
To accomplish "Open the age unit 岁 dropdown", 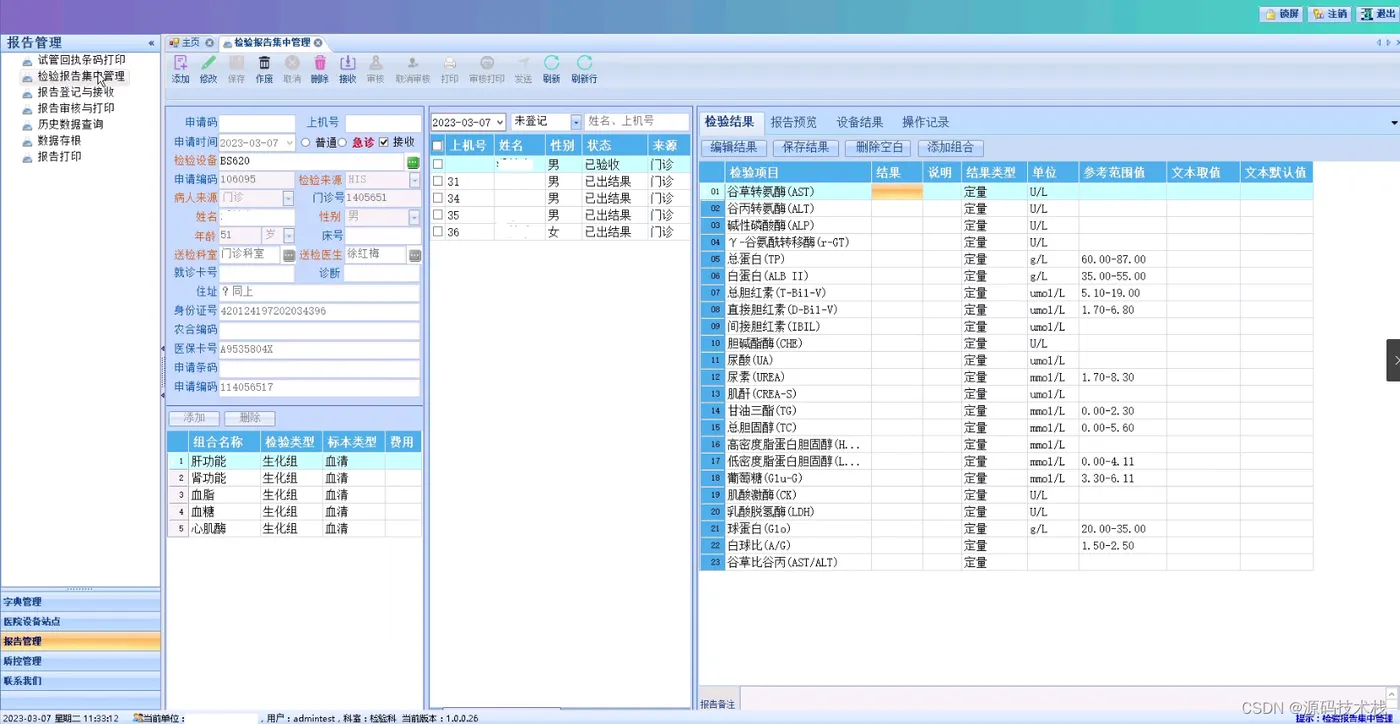I will 289,236.
